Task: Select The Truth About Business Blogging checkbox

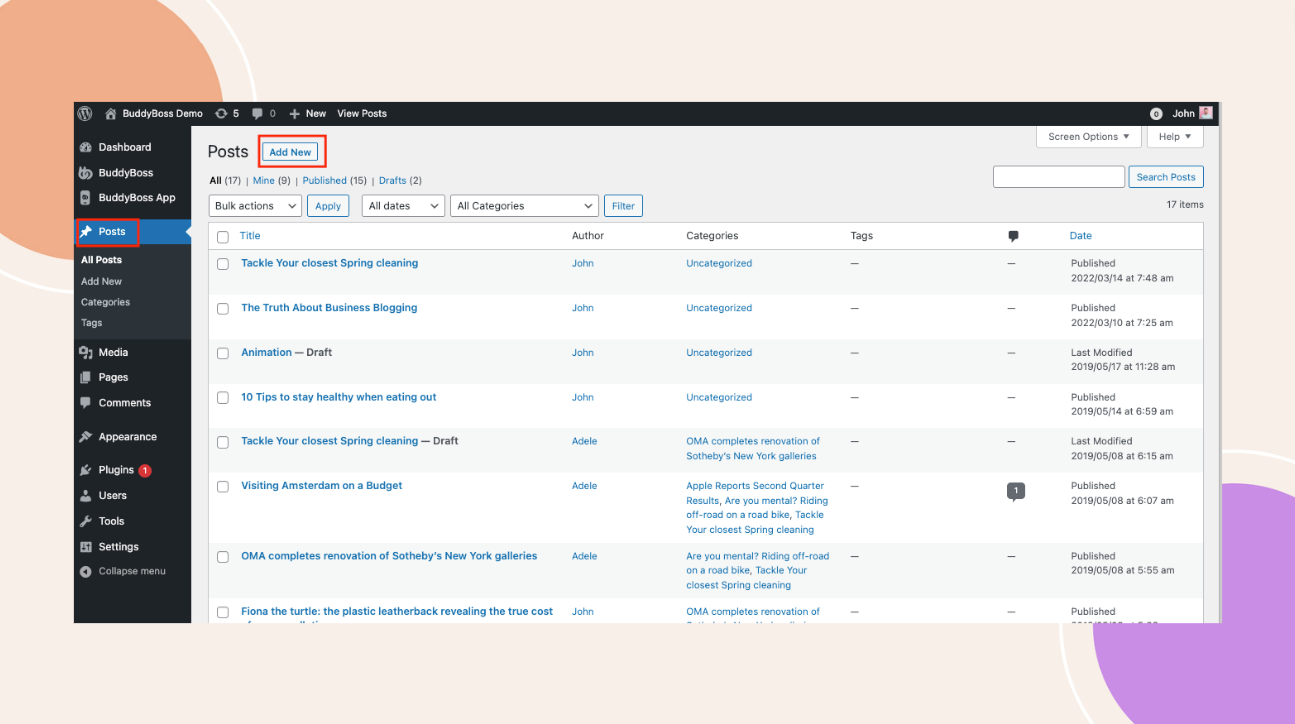Action: [x=223, y=309]
